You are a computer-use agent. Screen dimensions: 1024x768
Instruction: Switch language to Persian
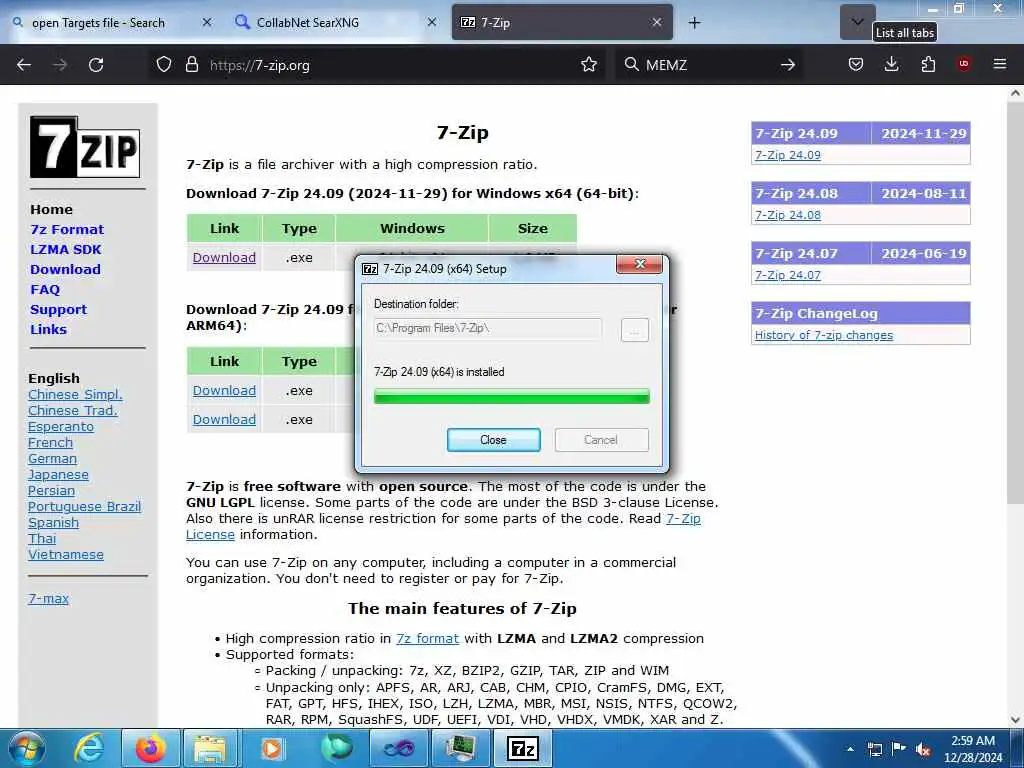(x=51, y=490)
